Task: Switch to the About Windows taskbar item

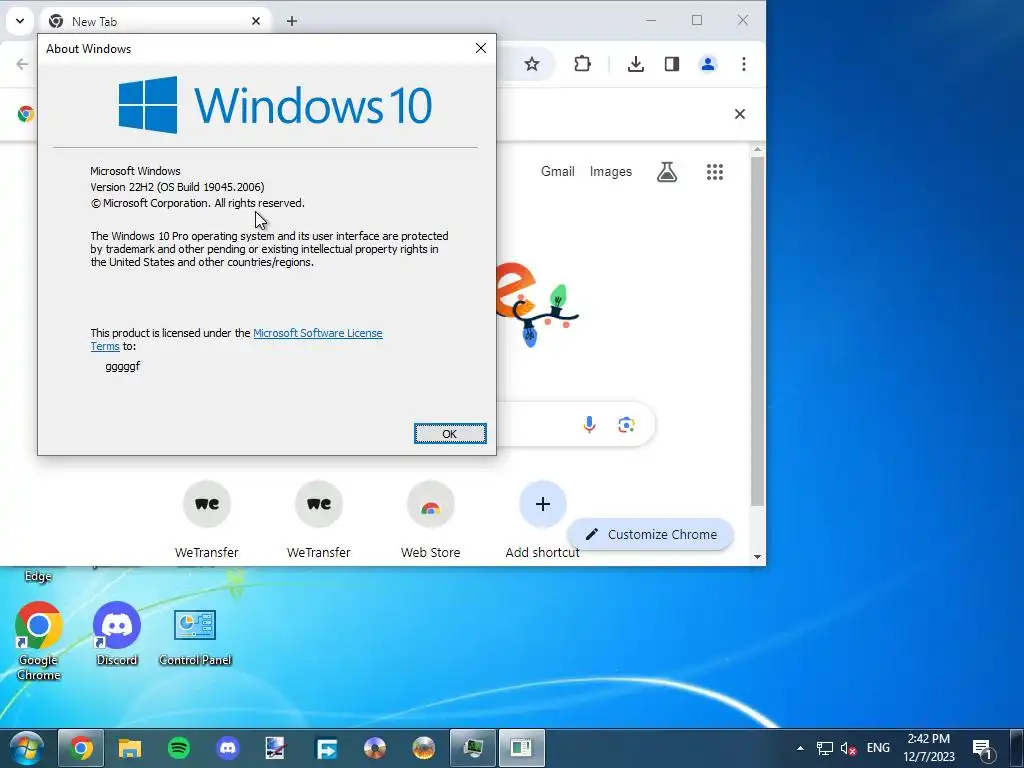Action: point(522,748)
